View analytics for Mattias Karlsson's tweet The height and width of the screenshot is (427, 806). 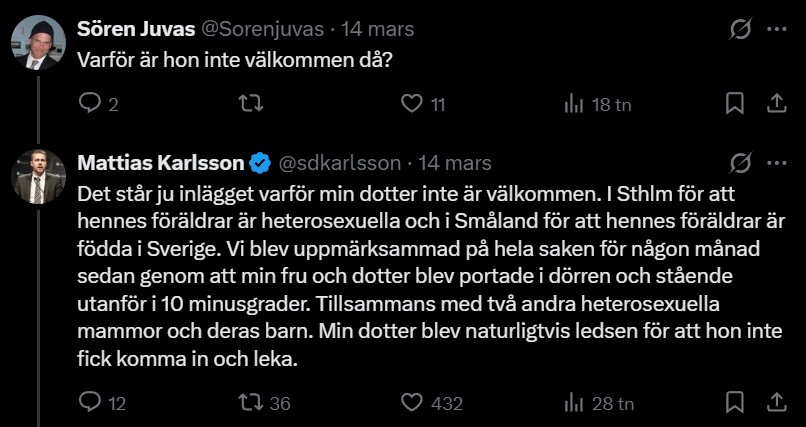click(574, 403)
